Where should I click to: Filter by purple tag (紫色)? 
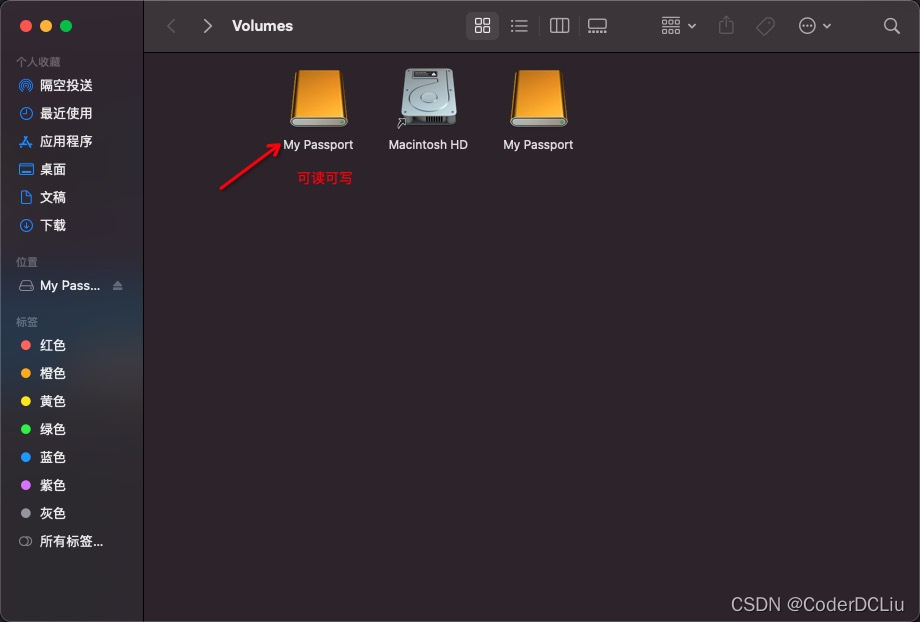[43, 485]
